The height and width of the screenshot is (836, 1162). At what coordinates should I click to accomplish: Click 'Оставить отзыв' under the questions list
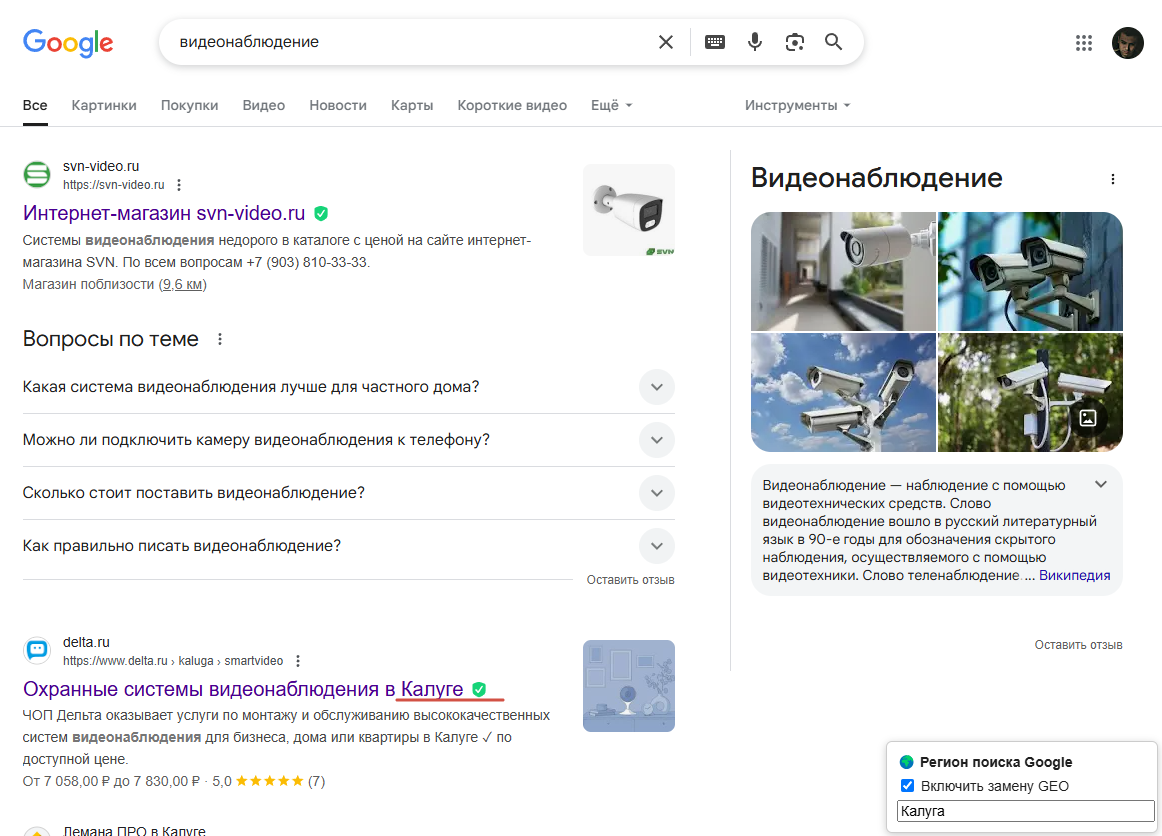pos(630,579)
